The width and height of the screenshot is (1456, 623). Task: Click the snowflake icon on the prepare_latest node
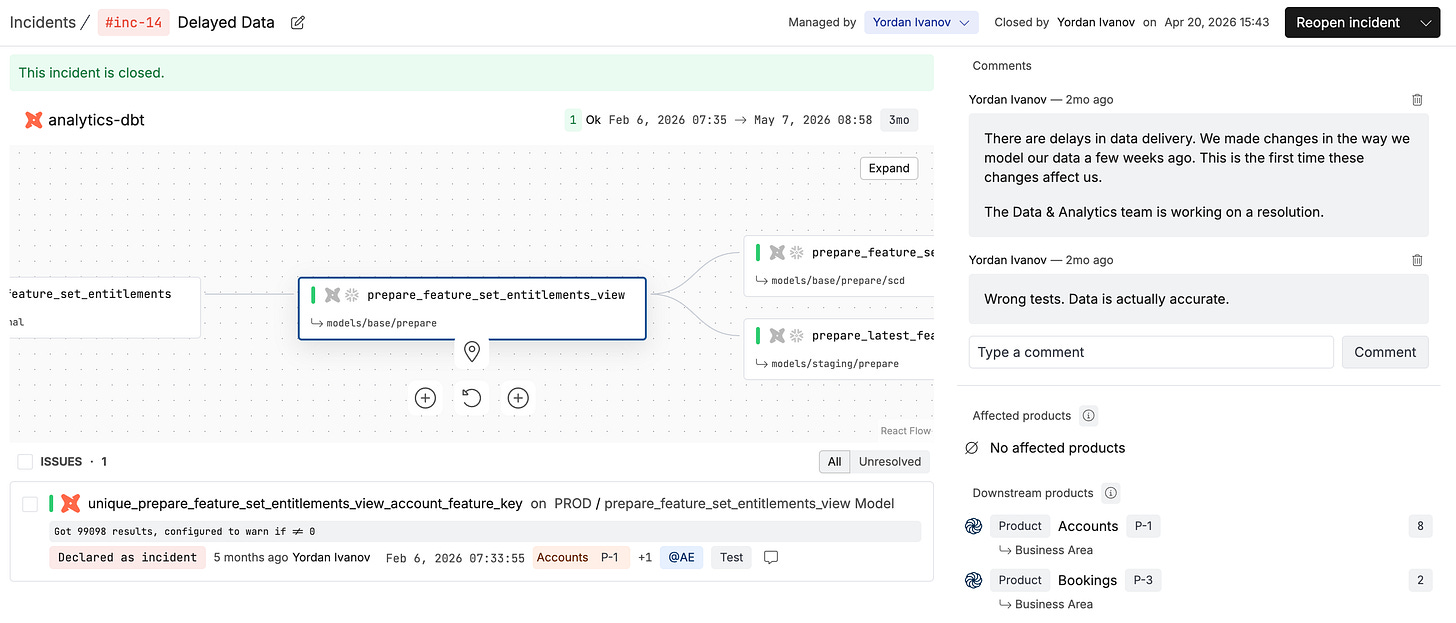pos(797,336)
